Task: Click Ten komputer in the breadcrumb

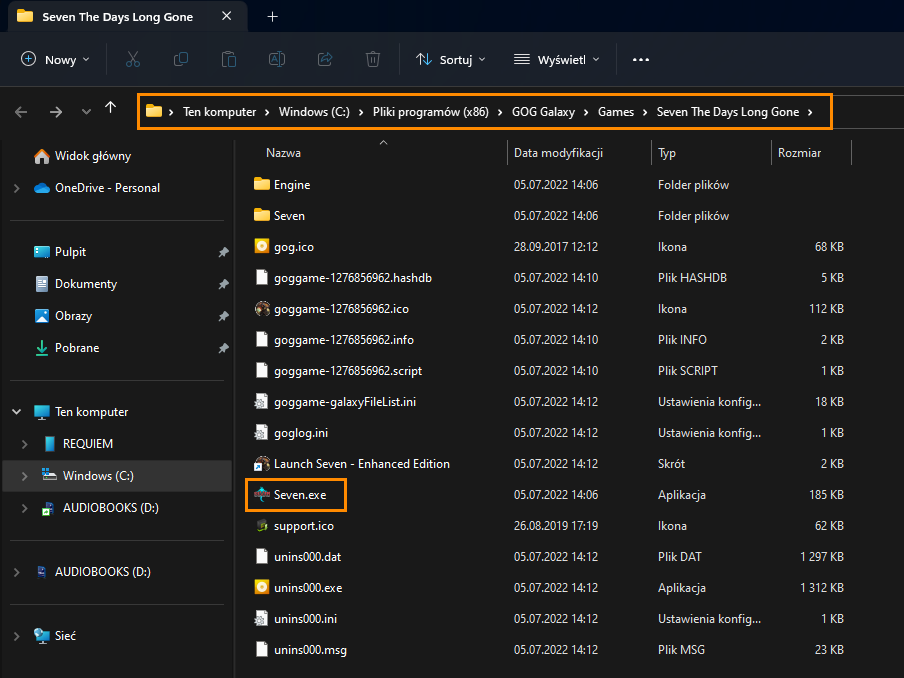Action: point(220,112)
